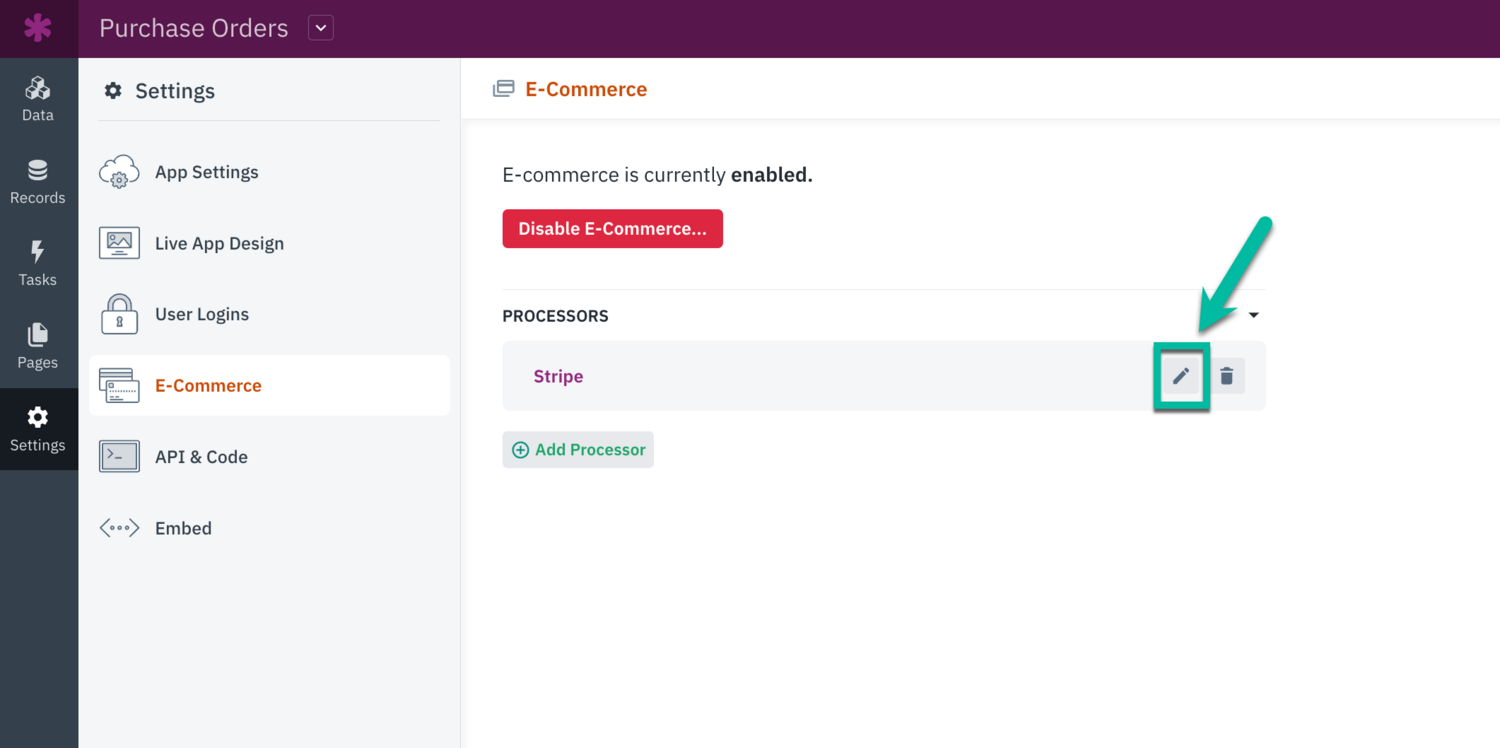Screen dimensions: 1500x748
Task: Collapse the PROCESSORS section
Action: [1254, 314]
